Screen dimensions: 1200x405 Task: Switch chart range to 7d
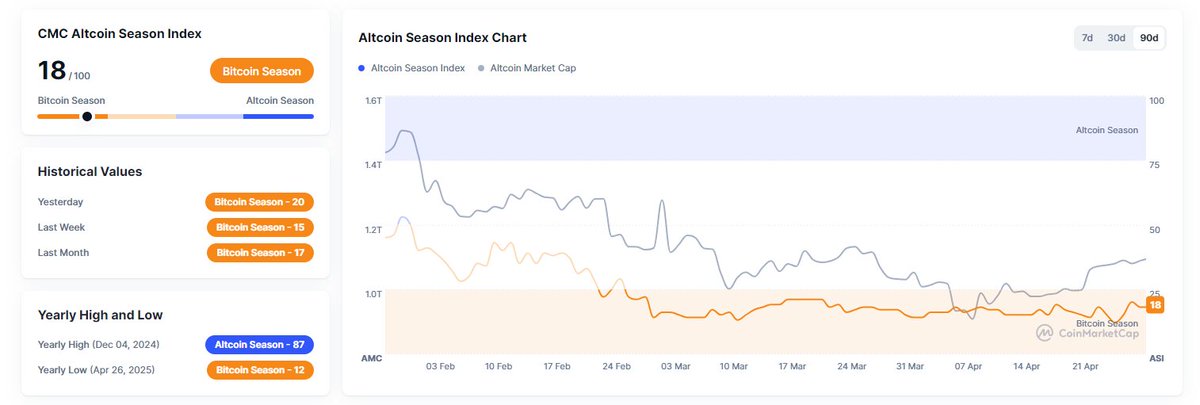pos(1087,38)
